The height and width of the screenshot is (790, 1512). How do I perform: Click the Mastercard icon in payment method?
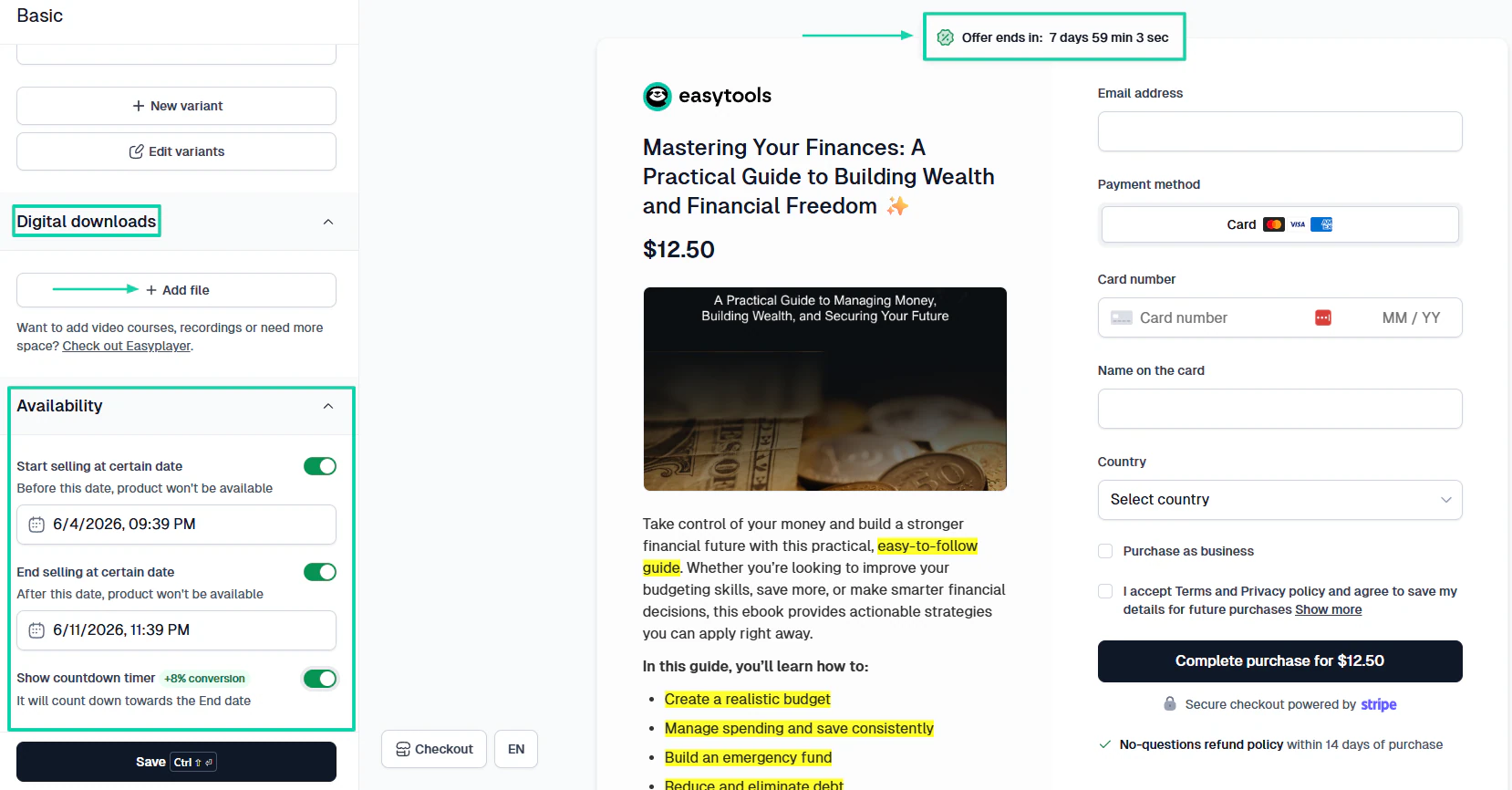tap(1273, 224)
